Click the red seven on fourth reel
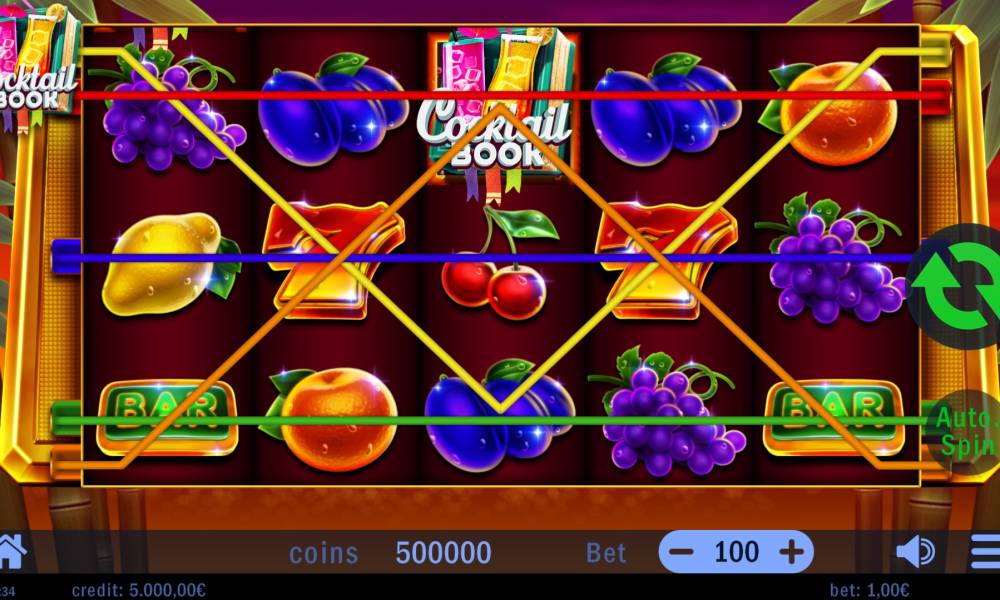The width and height of the screenshot is (1000, 600). tap(666, 261)
